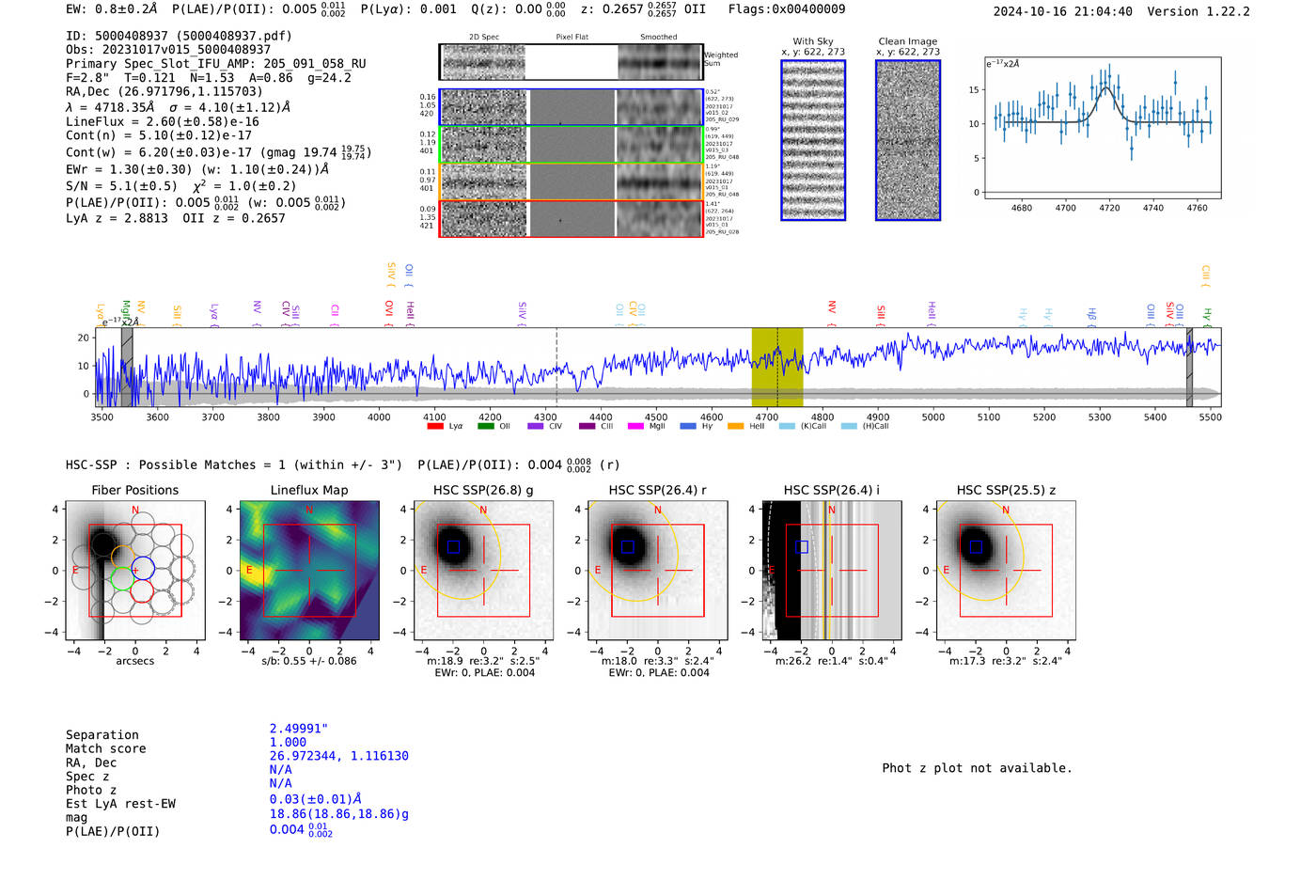The width and height of the screenshot is (1316, 896).
Task: Select the red-outlined fiber spectrum row
Action: click(x=571, y=219)
